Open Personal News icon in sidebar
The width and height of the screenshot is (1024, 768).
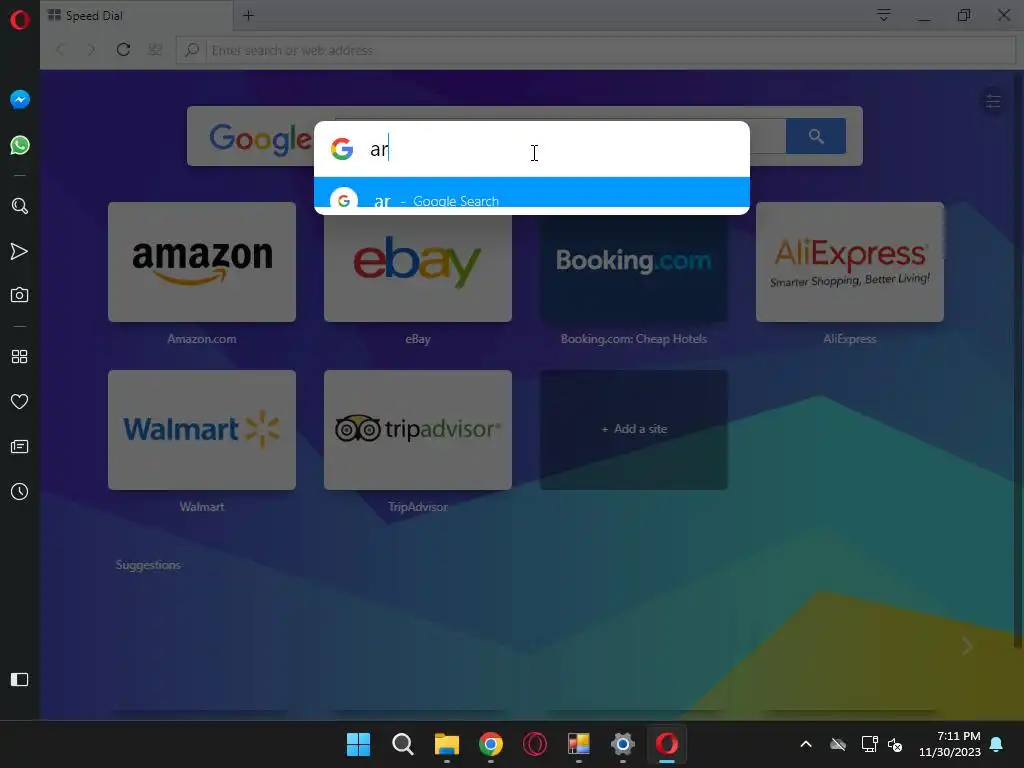20,447
